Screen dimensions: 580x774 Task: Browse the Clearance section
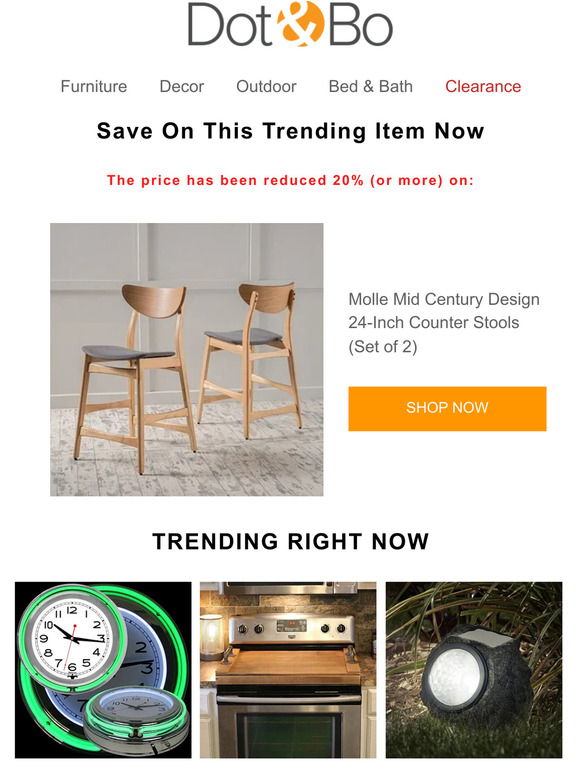point(483,86)
